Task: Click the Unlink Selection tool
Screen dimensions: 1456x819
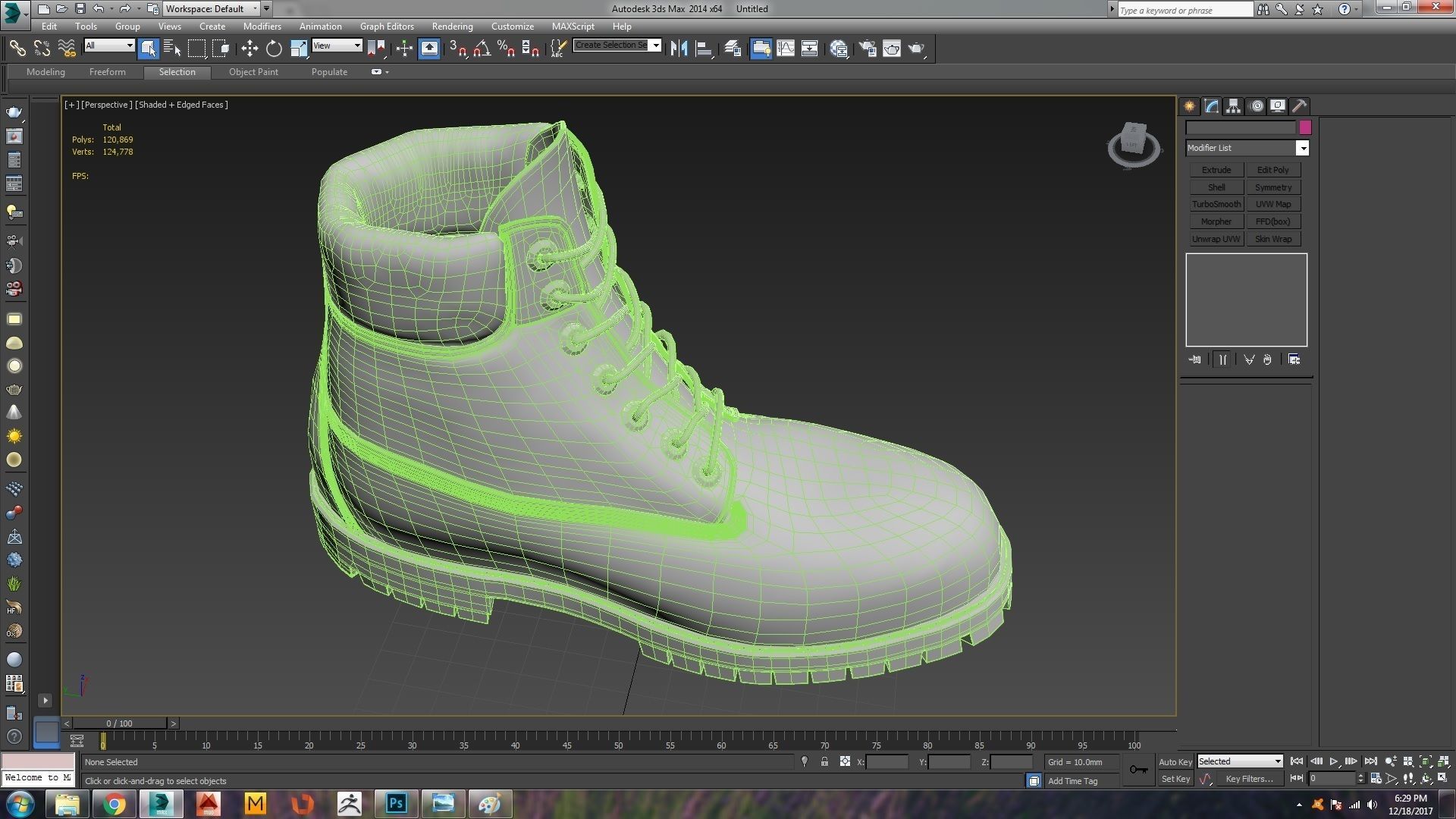Action: coord(42,49)
